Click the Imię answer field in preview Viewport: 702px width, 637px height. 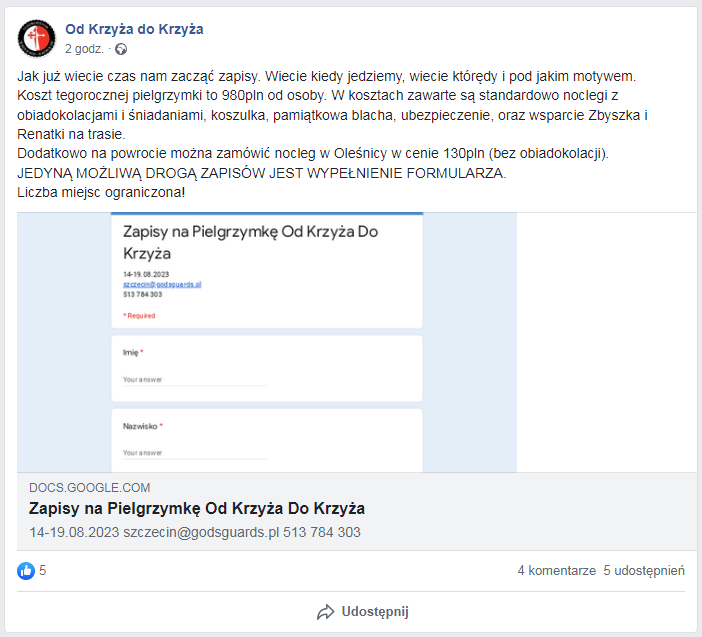pos(195,380)
